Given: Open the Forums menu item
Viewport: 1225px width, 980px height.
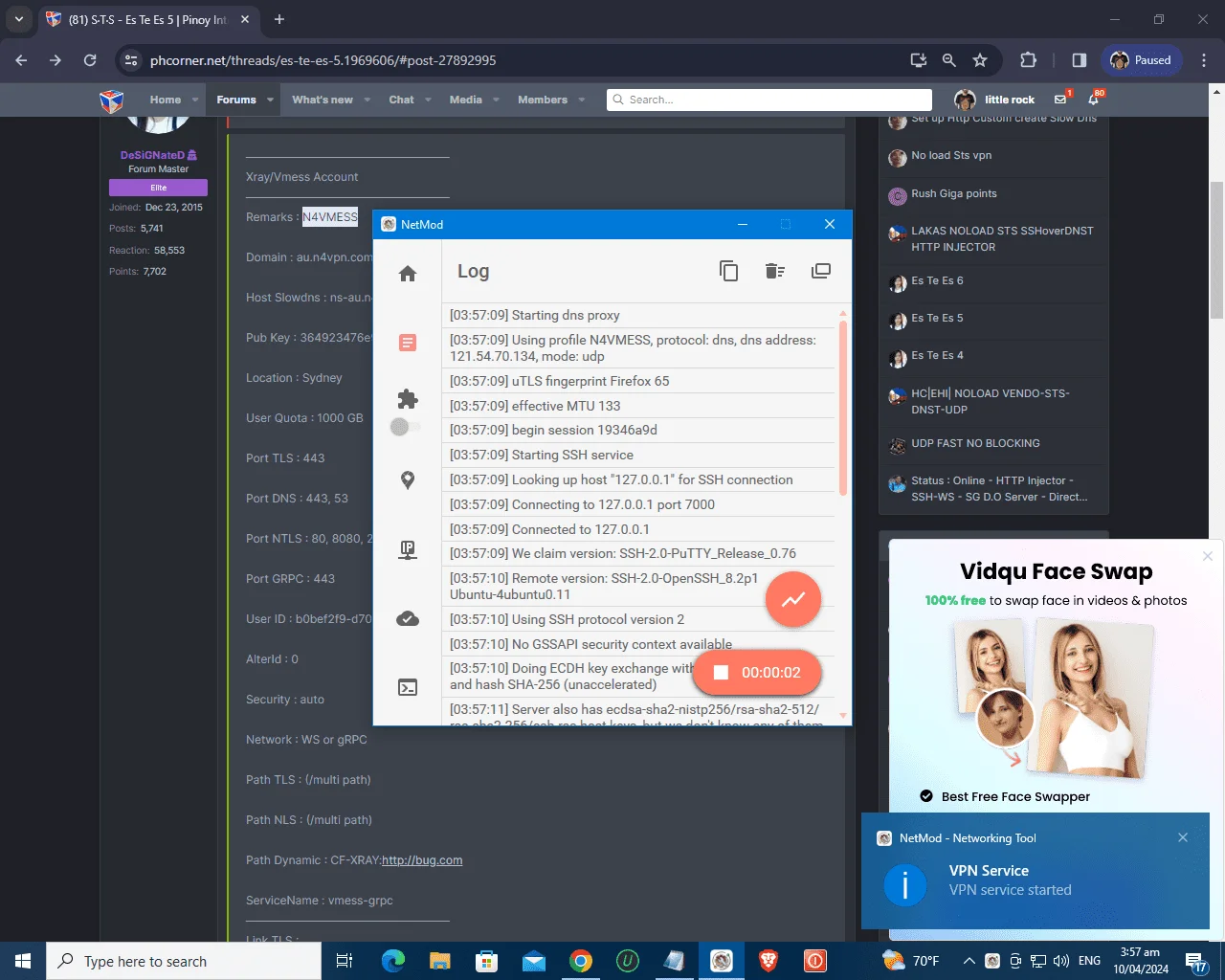Looking at the screenshot, I should point(236,100).
